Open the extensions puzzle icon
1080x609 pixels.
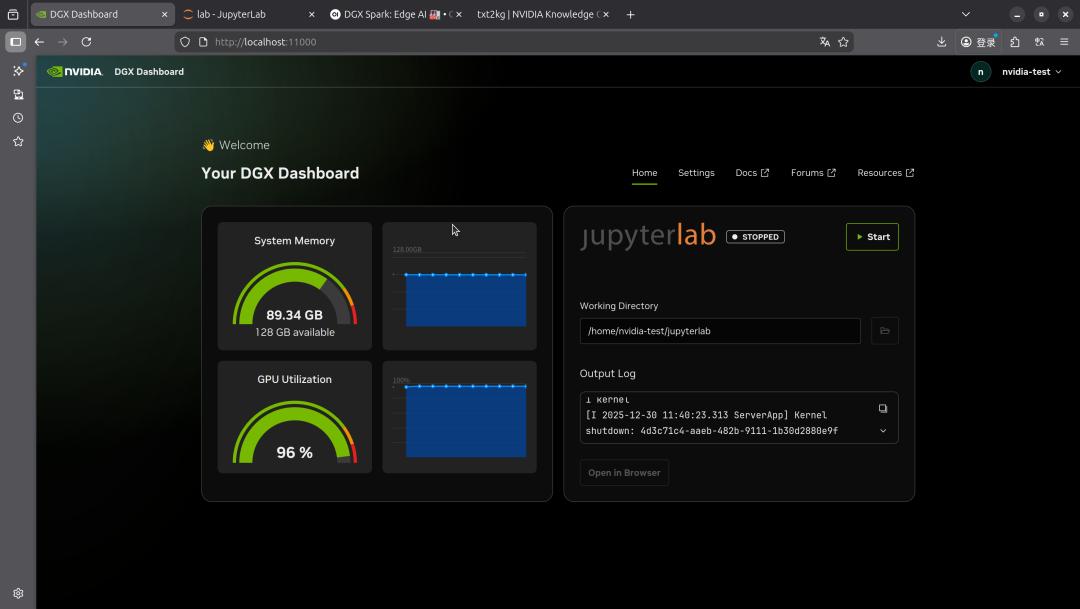(1015, 42)
